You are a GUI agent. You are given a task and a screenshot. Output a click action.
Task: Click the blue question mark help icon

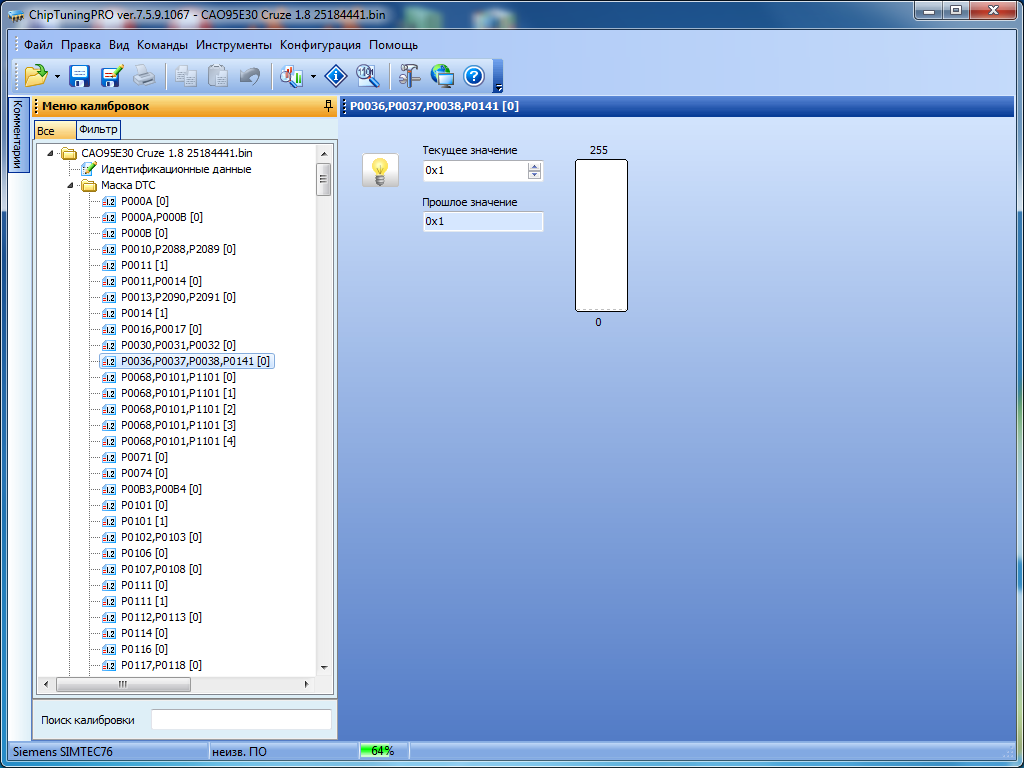tap(474, 76)
